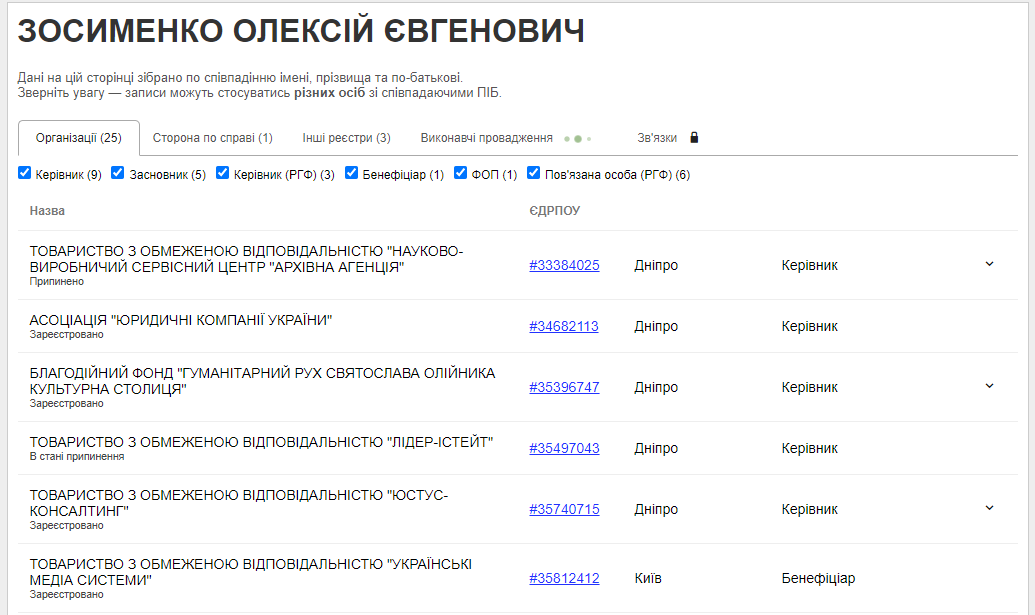Open ЄДРПОУ link #33384025
1035x615 pixels.
pyautogui.click(x=564, y=266)
